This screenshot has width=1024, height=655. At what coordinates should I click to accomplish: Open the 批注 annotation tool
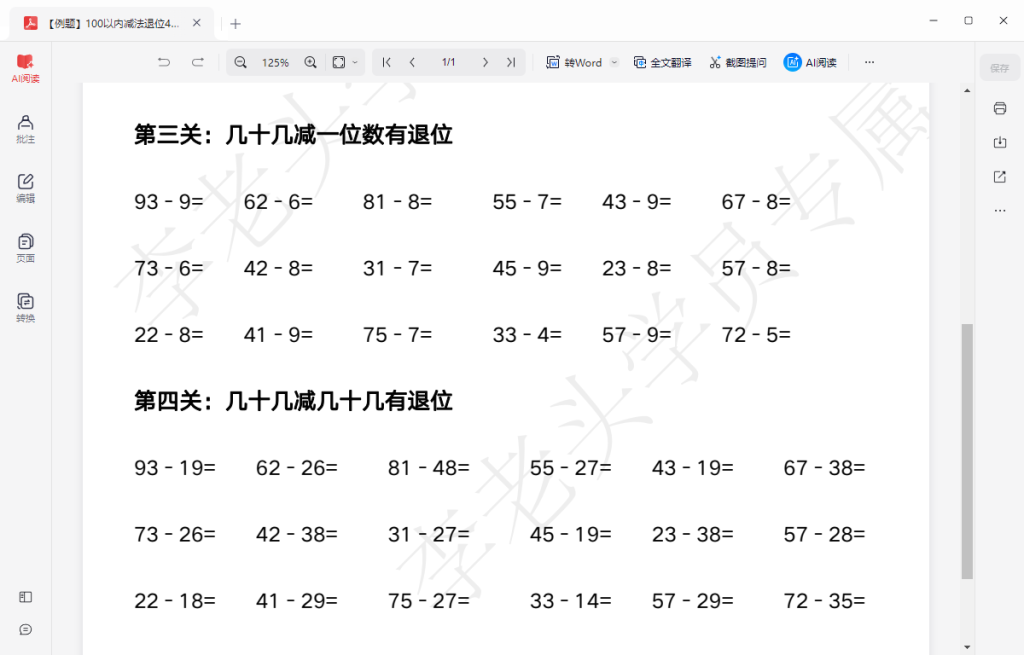click(25, 127)
